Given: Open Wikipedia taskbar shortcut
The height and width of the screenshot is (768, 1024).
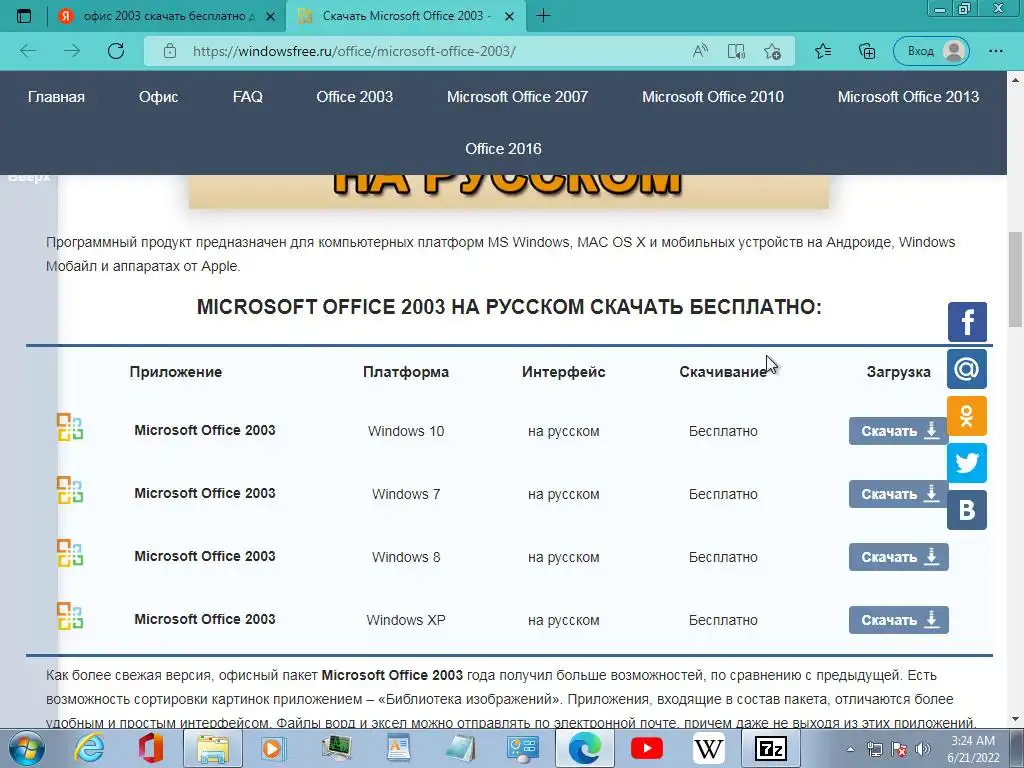Looking at the screenshot, I should (x=709, y=748).
